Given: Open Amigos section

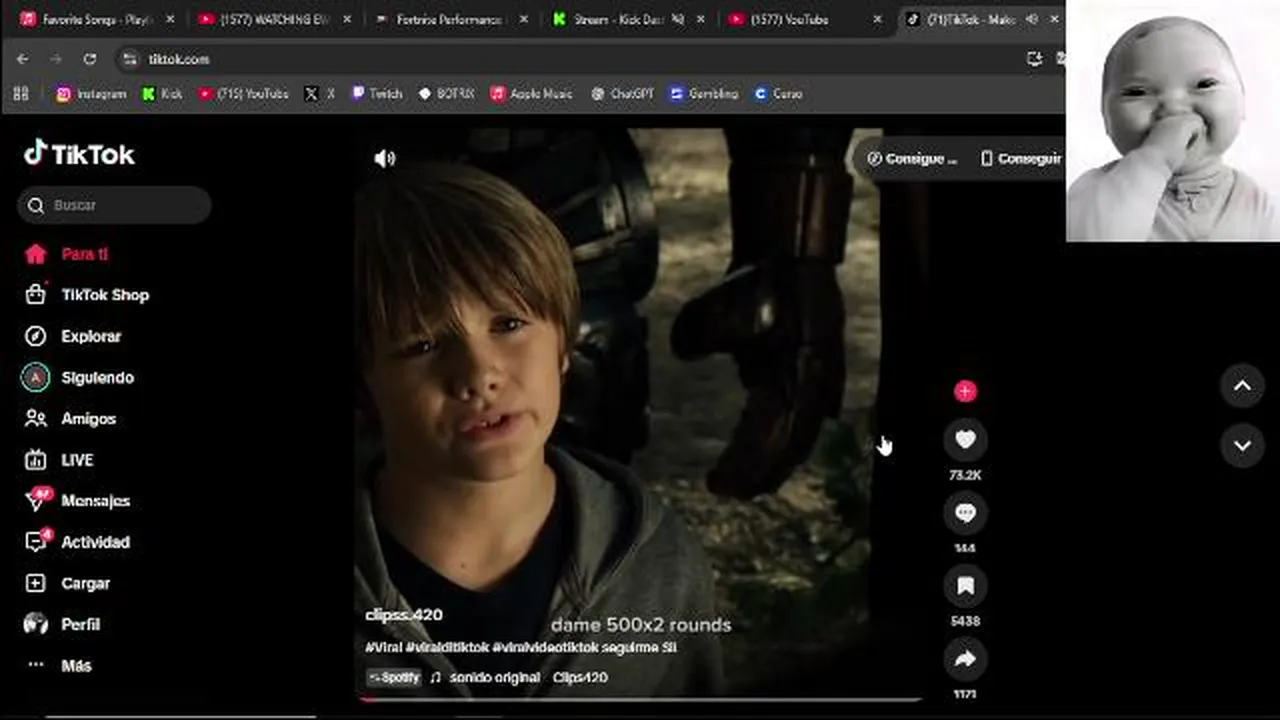Looking at the screenshot, I should (x=69, y=419).
